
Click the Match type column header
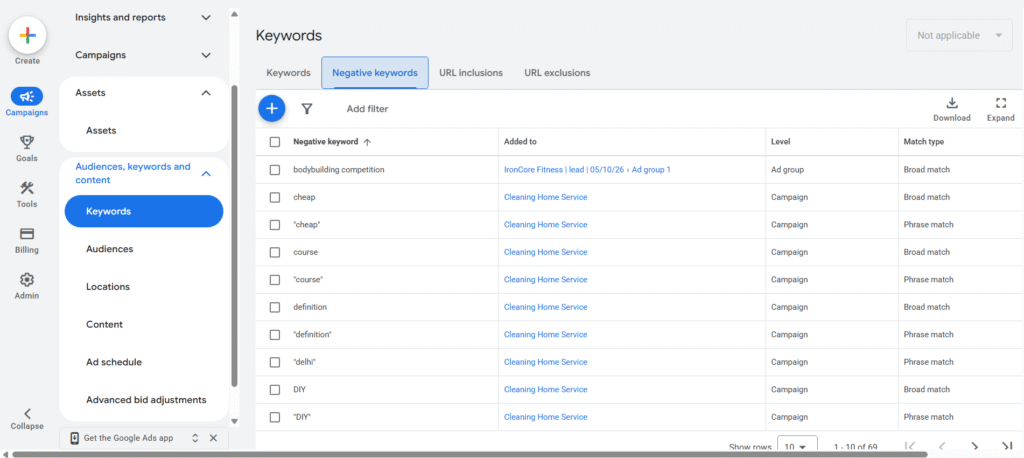point(923,142)
